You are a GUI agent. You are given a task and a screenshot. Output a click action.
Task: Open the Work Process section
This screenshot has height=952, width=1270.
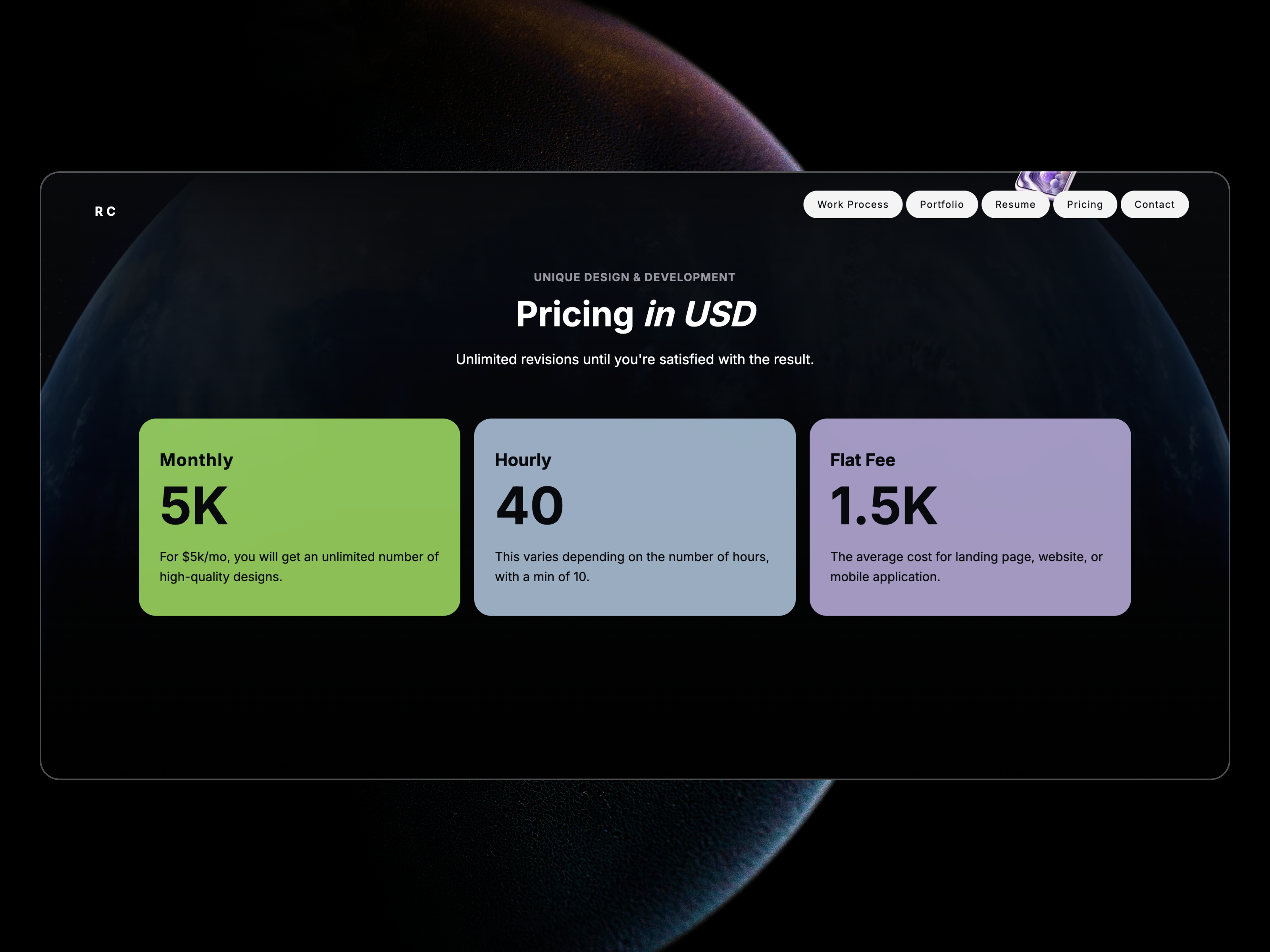coord(852,204)
